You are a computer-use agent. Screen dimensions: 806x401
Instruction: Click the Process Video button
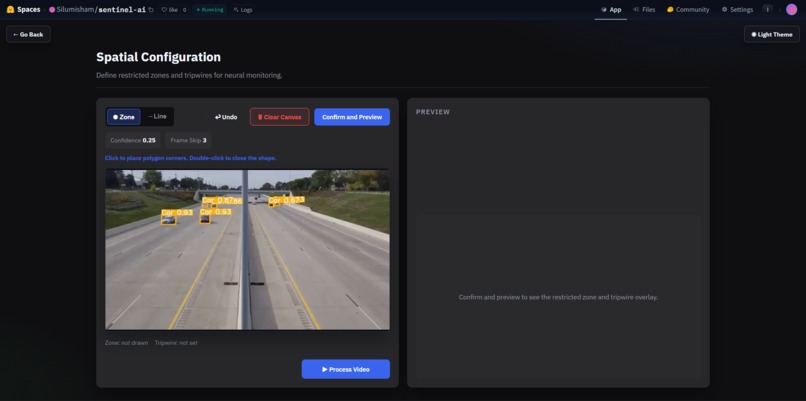pos(345,369)
